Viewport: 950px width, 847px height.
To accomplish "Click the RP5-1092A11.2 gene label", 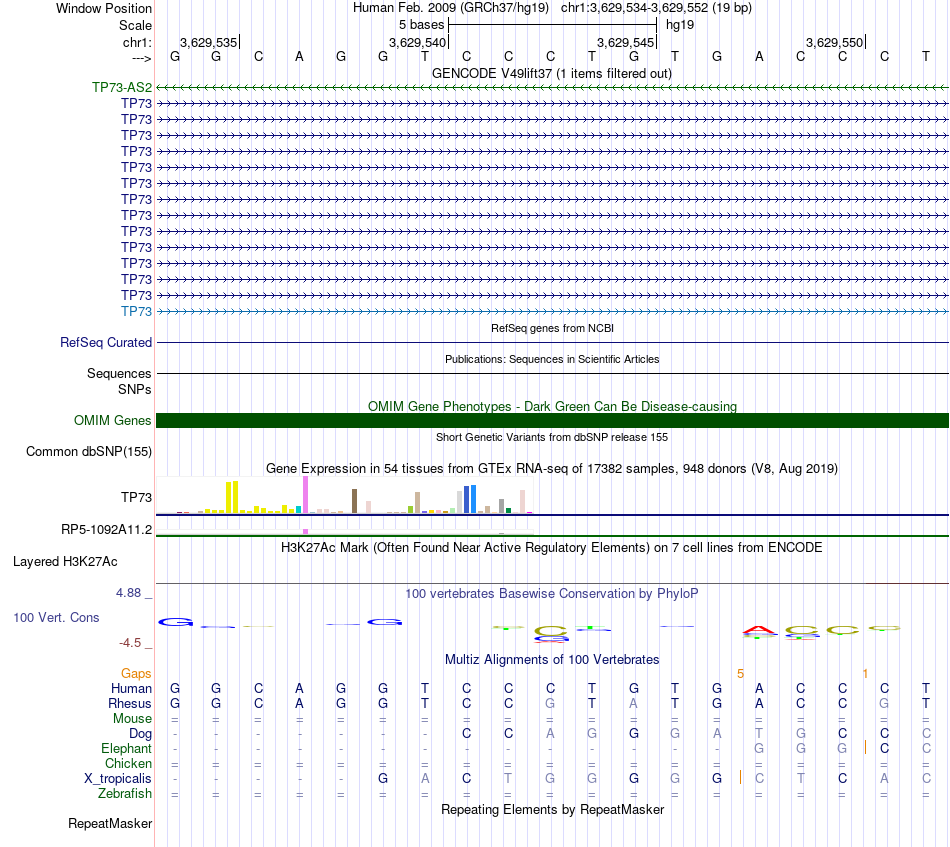I will [107, 530].
